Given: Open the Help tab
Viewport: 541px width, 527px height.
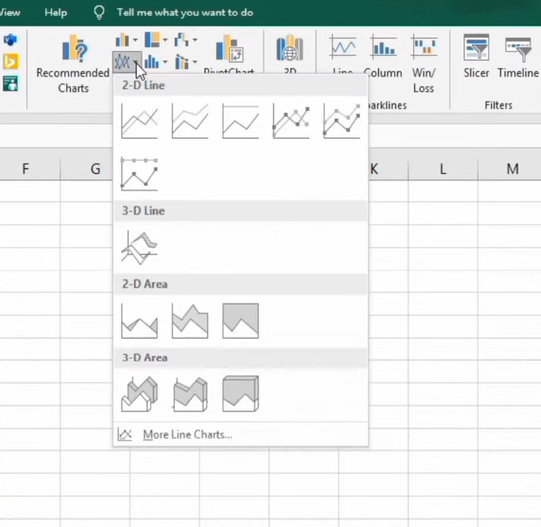Looking at the screenshot, I should (56, 12).
